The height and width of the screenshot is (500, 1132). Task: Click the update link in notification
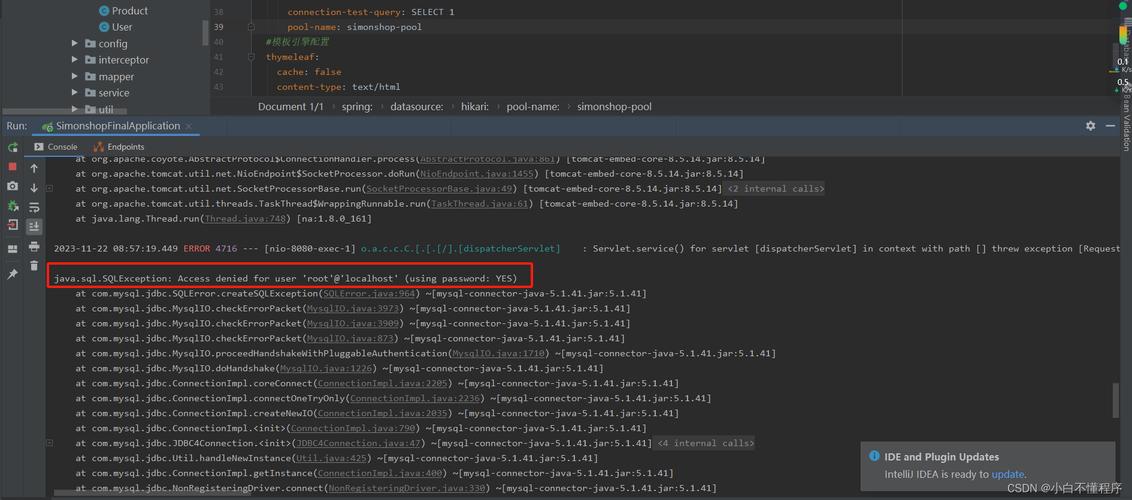[1007, 474]
